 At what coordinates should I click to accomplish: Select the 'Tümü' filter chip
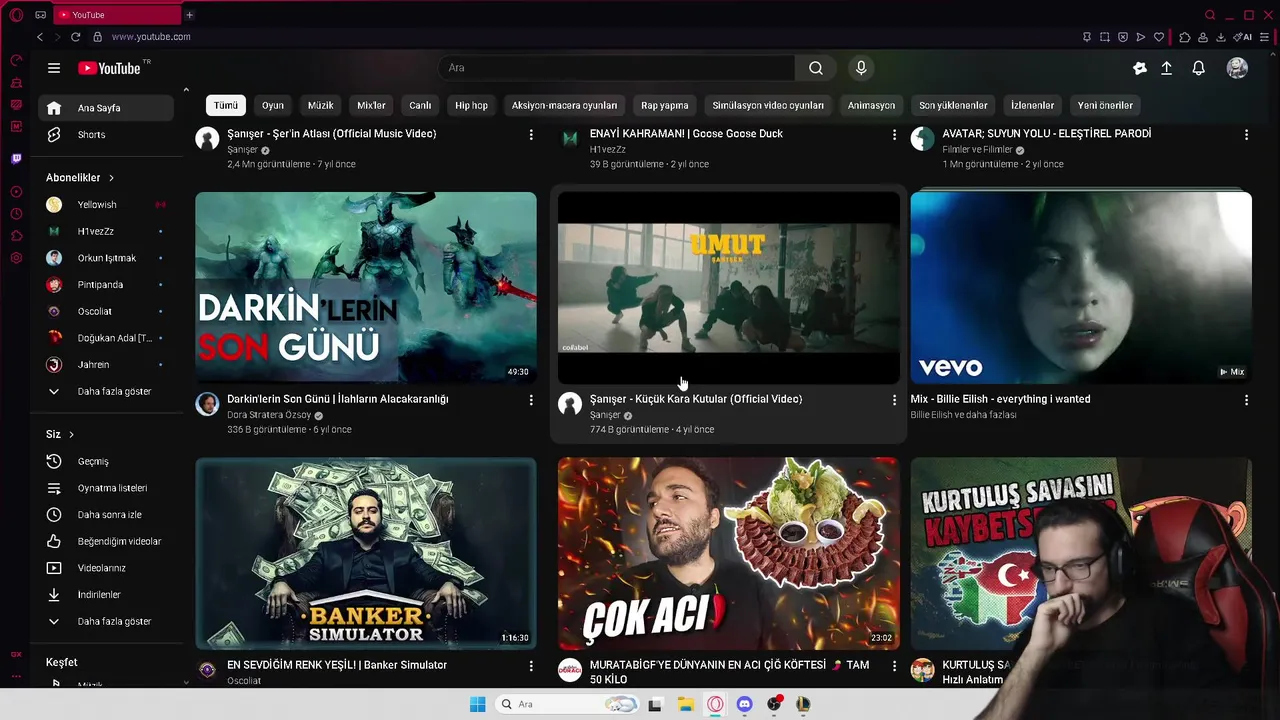[226, 105]
